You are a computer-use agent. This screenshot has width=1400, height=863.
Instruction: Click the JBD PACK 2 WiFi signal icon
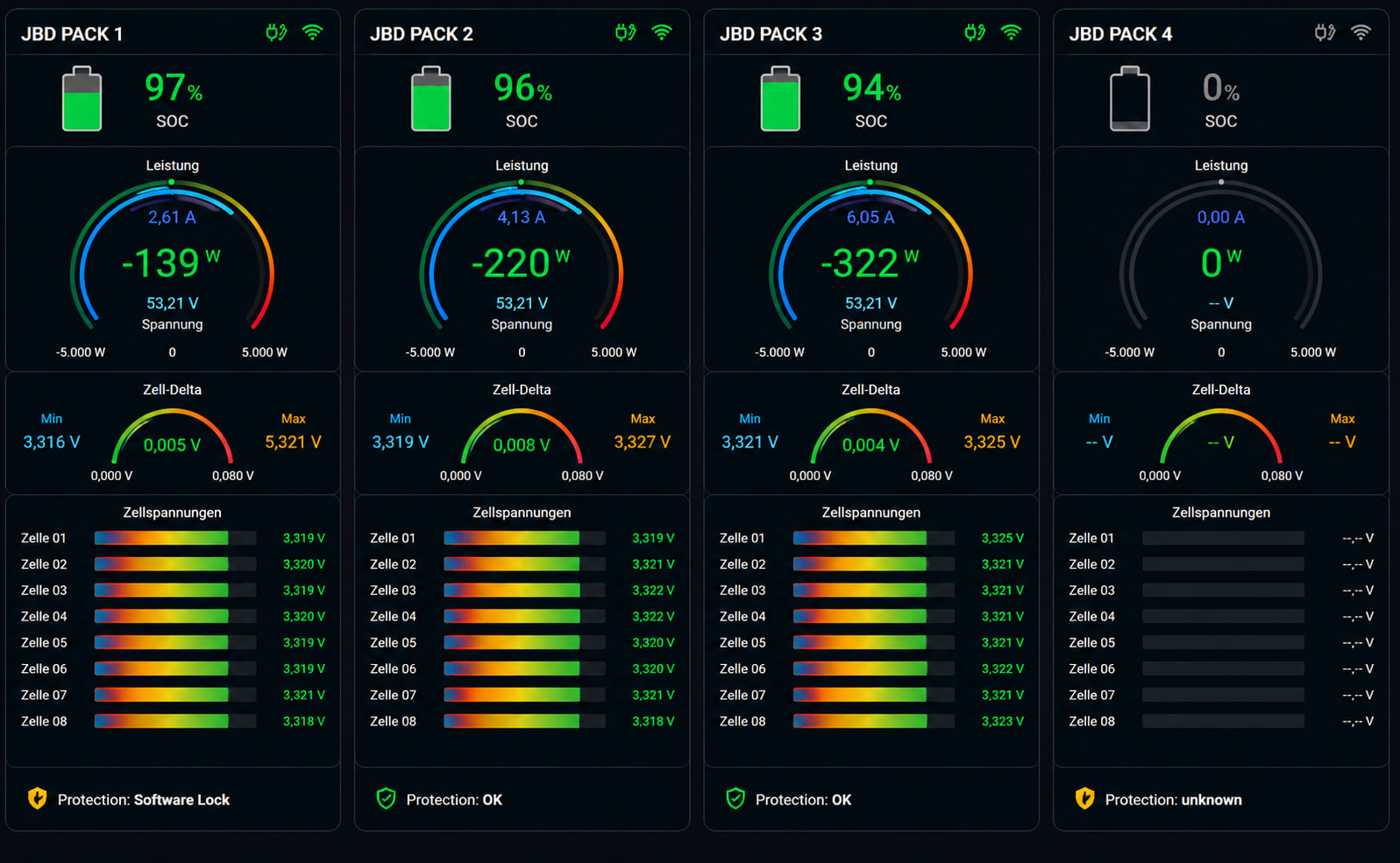tap(662, 33)
